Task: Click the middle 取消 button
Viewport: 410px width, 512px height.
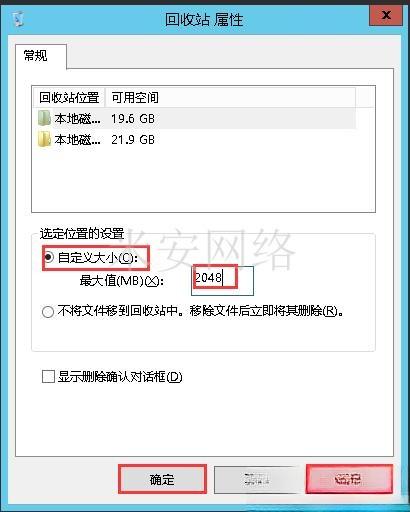Action: click(x=256, y=479)
